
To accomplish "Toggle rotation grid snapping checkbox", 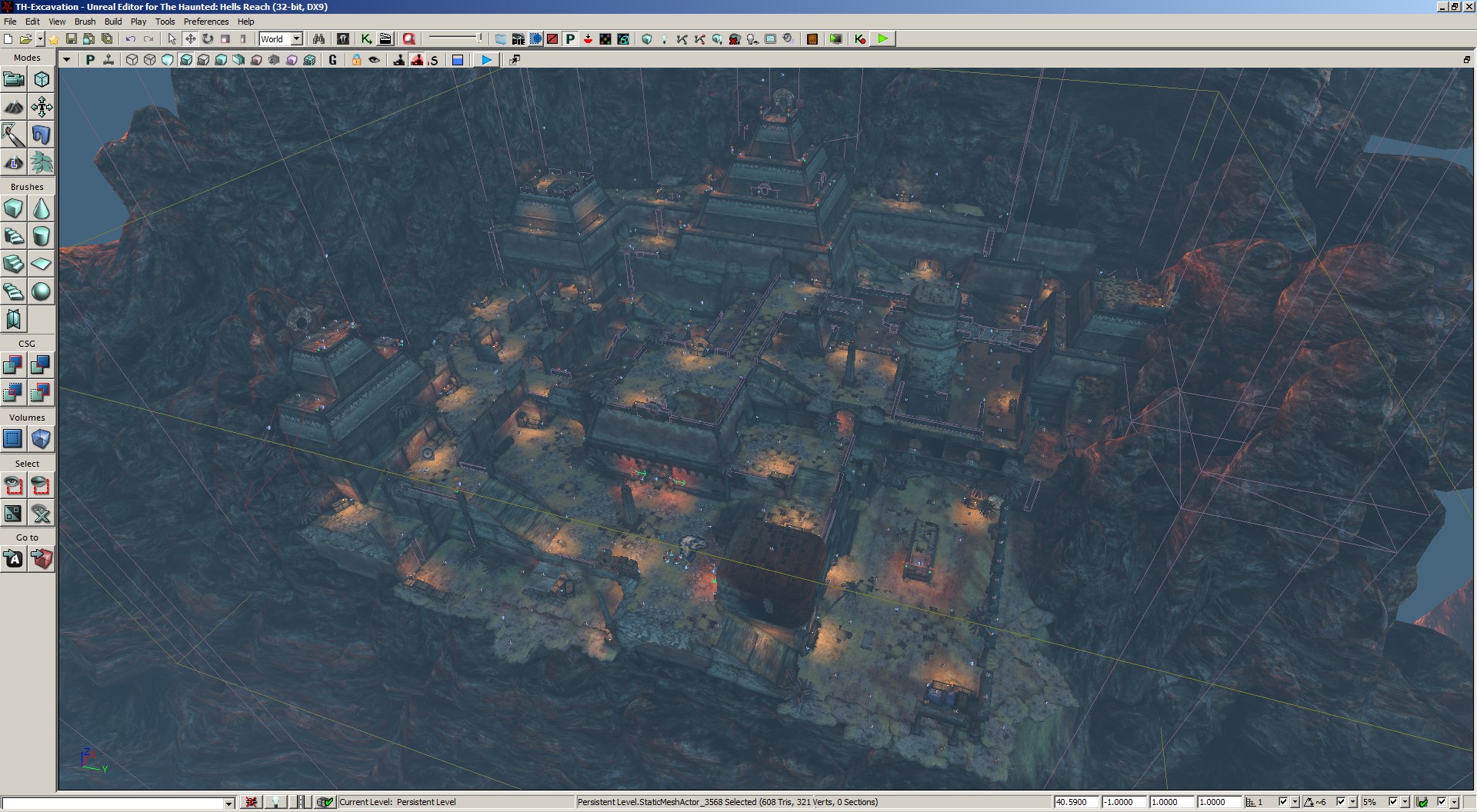I will (x=1341, y=802).
